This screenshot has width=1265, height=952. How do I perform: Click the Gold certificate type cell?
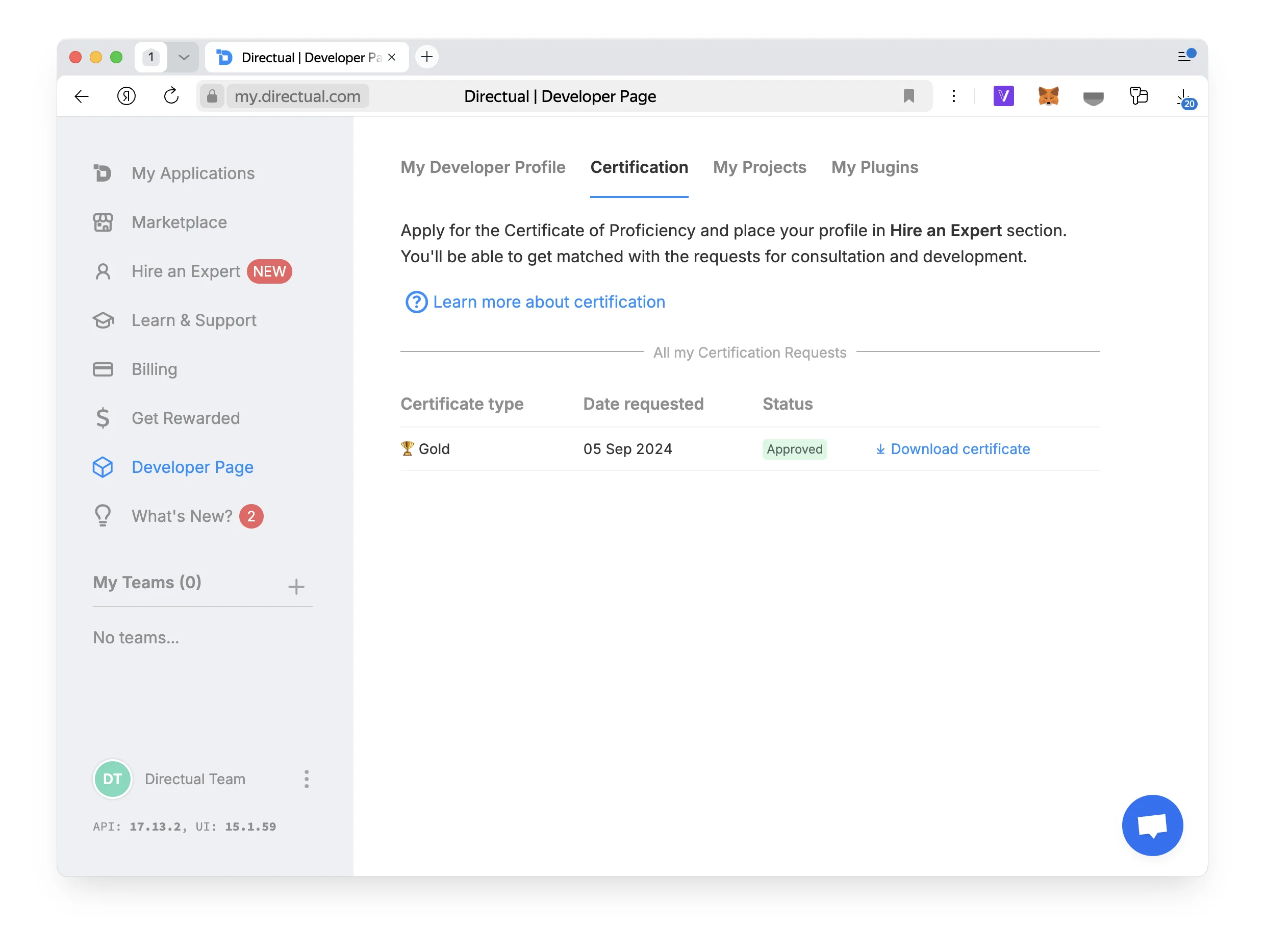click(425, 448)
